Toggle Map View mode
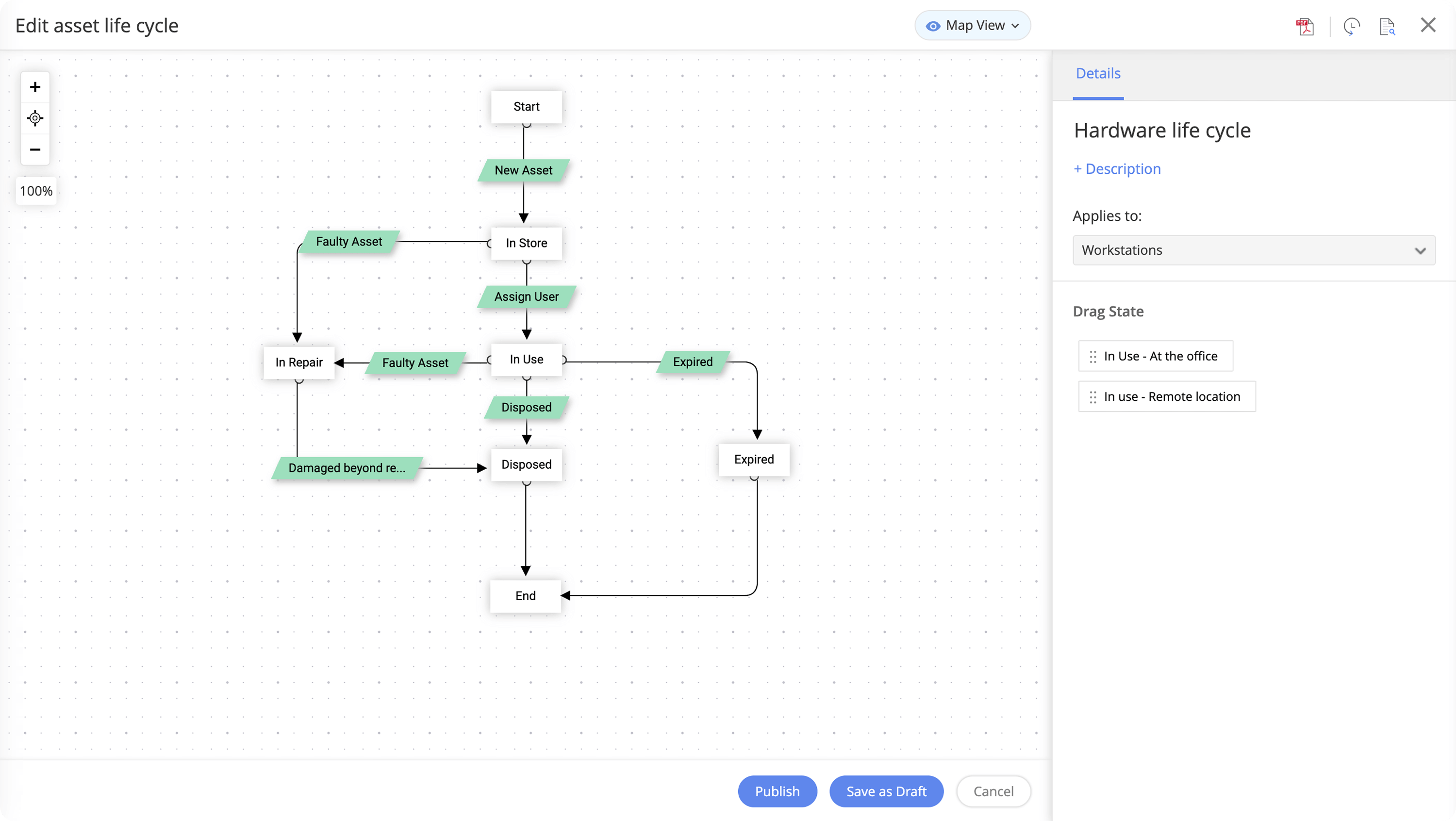The height and width of the screenshot is (821, 1456). pyautogui.click(x=972, y=25)
